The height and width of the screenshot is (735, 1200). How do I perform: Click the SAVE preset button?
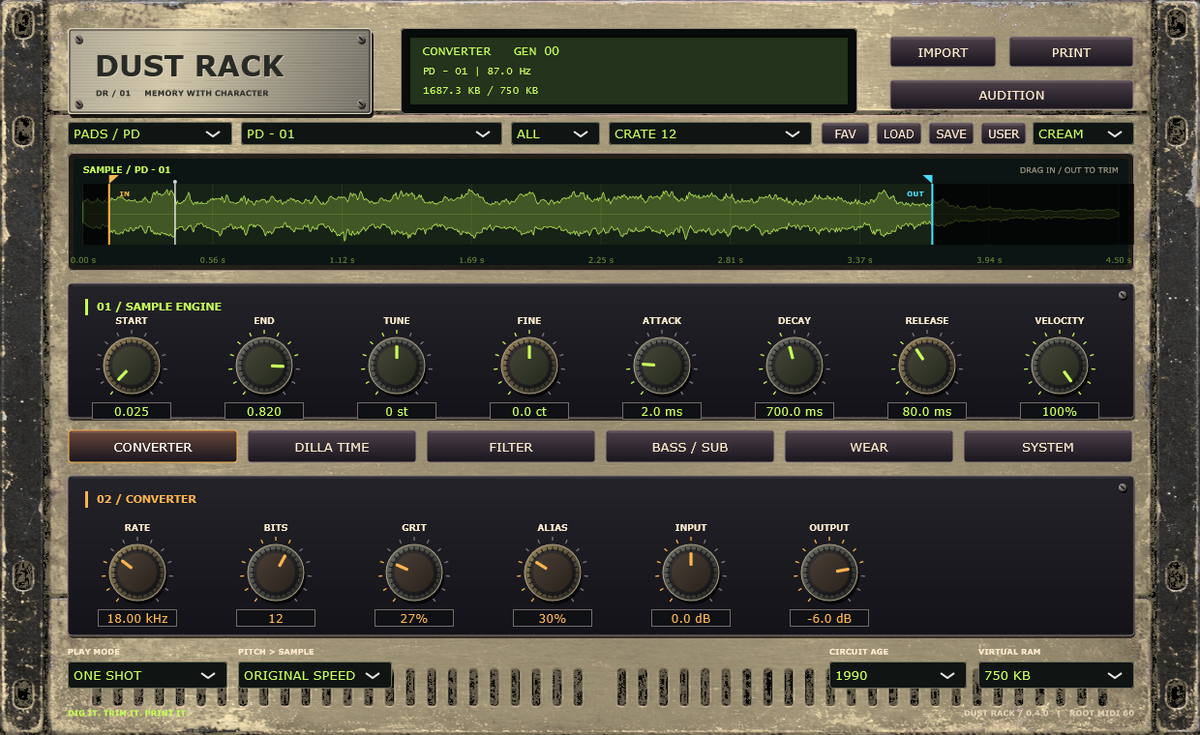point(951,134)
